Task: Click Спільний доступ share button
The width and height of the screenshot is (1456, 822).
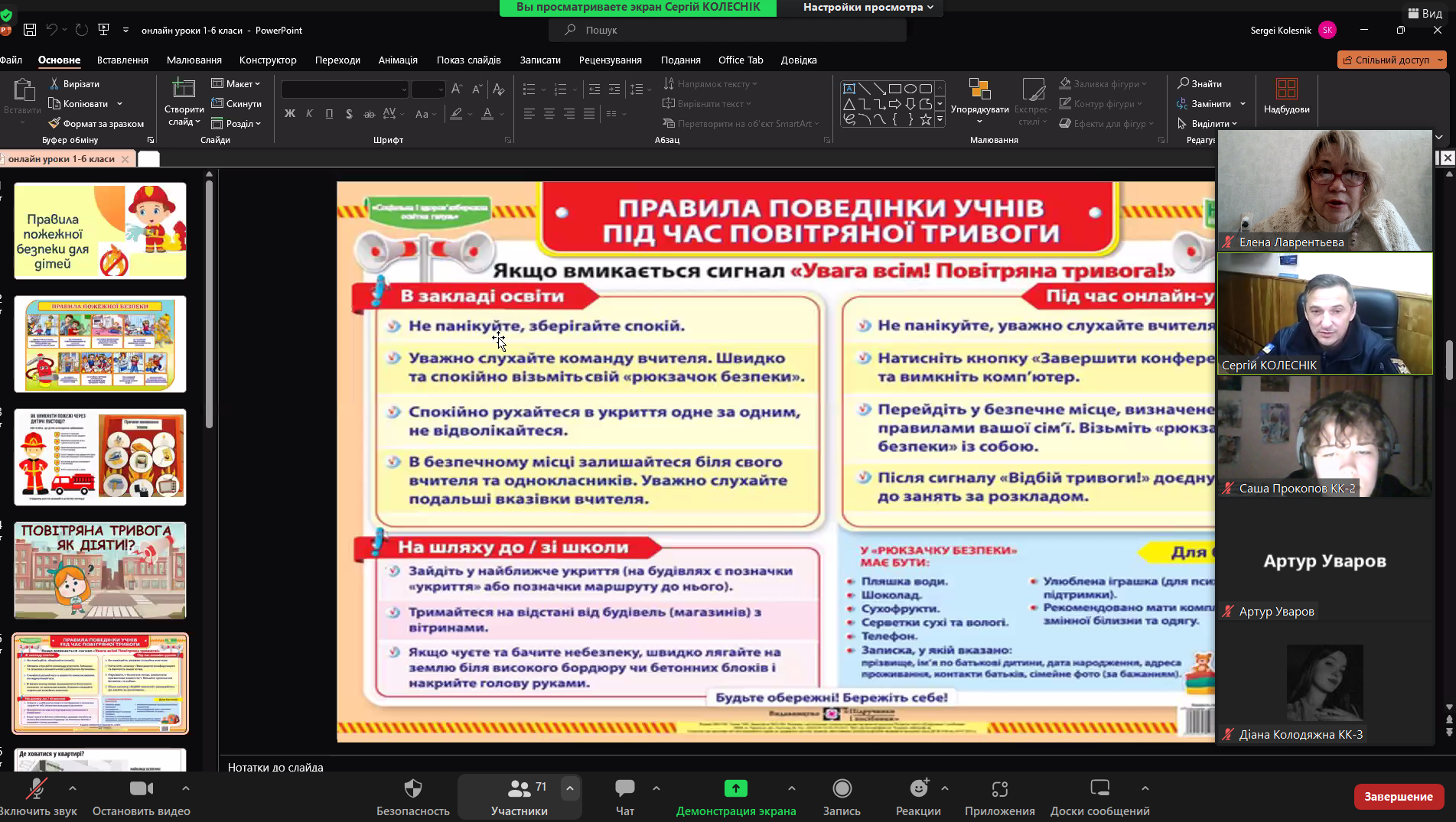Action: click(1386, 60)
